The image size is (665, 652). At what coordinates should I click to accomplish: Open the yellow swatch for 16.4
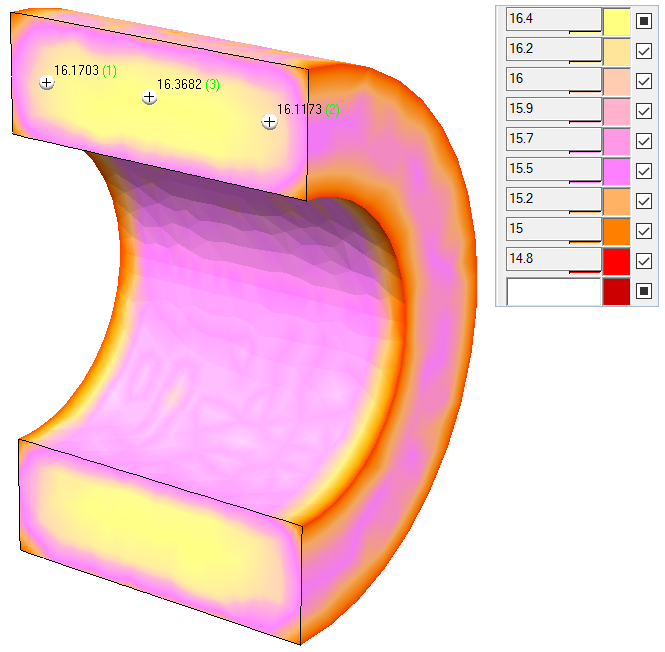617,21
